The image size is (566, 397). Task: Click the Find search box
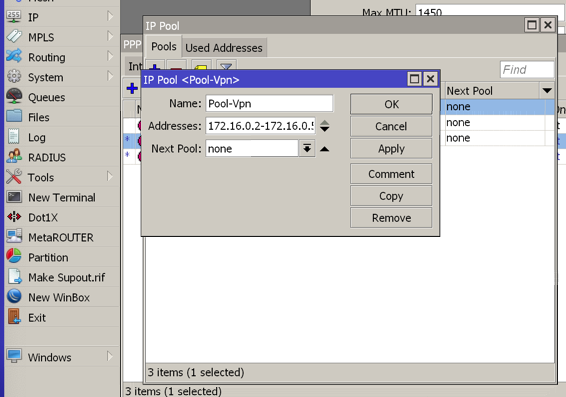click(527, 69)
